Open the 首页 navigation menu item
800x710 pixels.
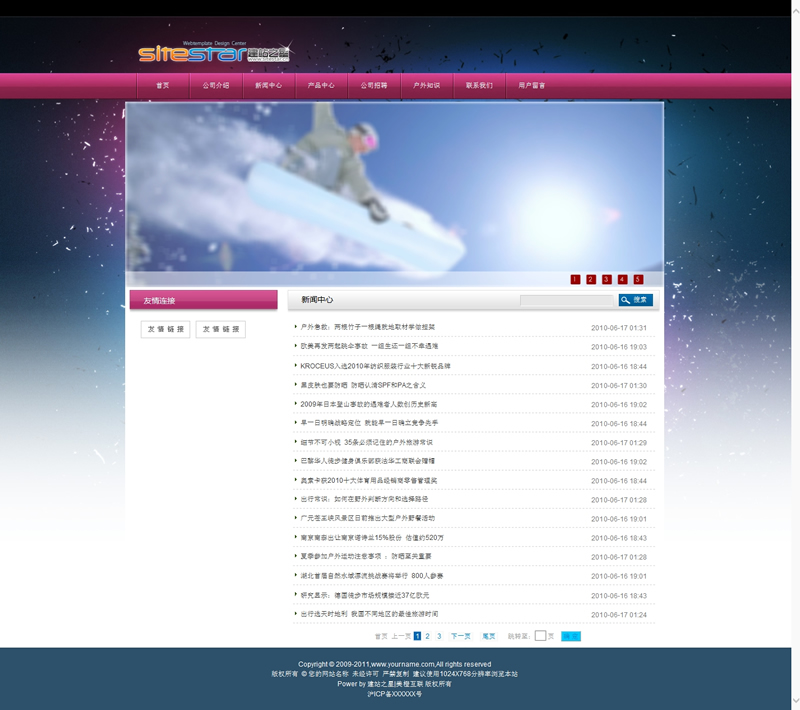[163, 86]
